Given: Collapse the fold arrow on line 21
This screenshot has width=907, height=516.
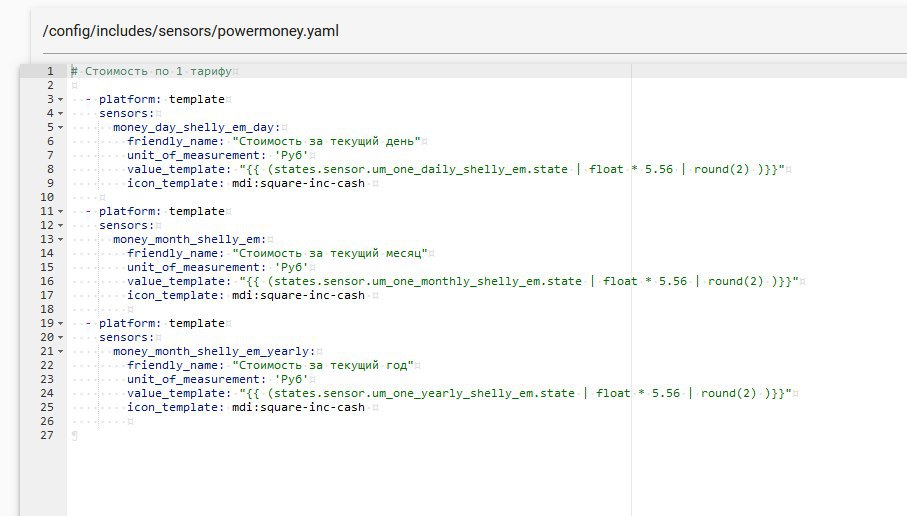Looking at the screenshot, I should pyautogui.click(x=60, y=352).
